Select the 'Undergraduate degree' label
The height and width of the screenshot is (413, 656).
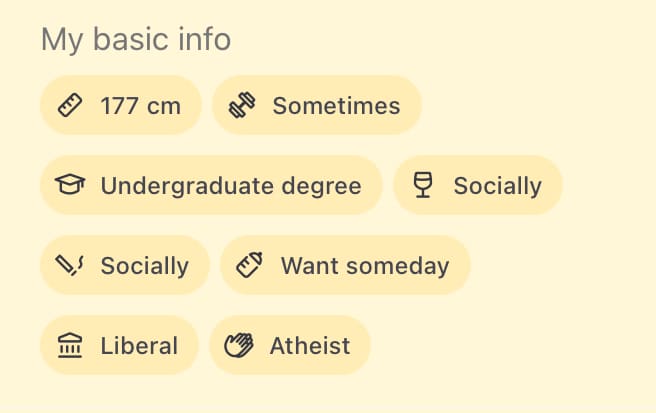[231, 185]
